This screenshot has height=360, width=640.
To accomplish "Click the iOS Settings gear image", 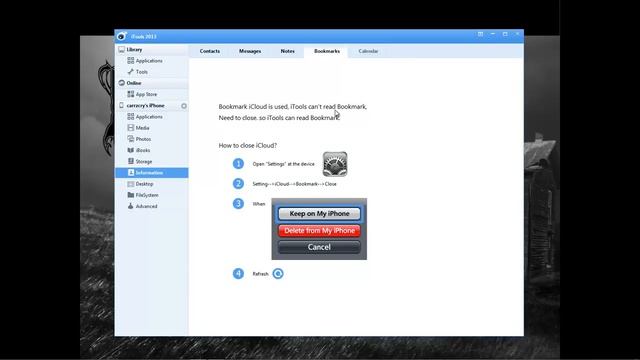I will [335, 164].
